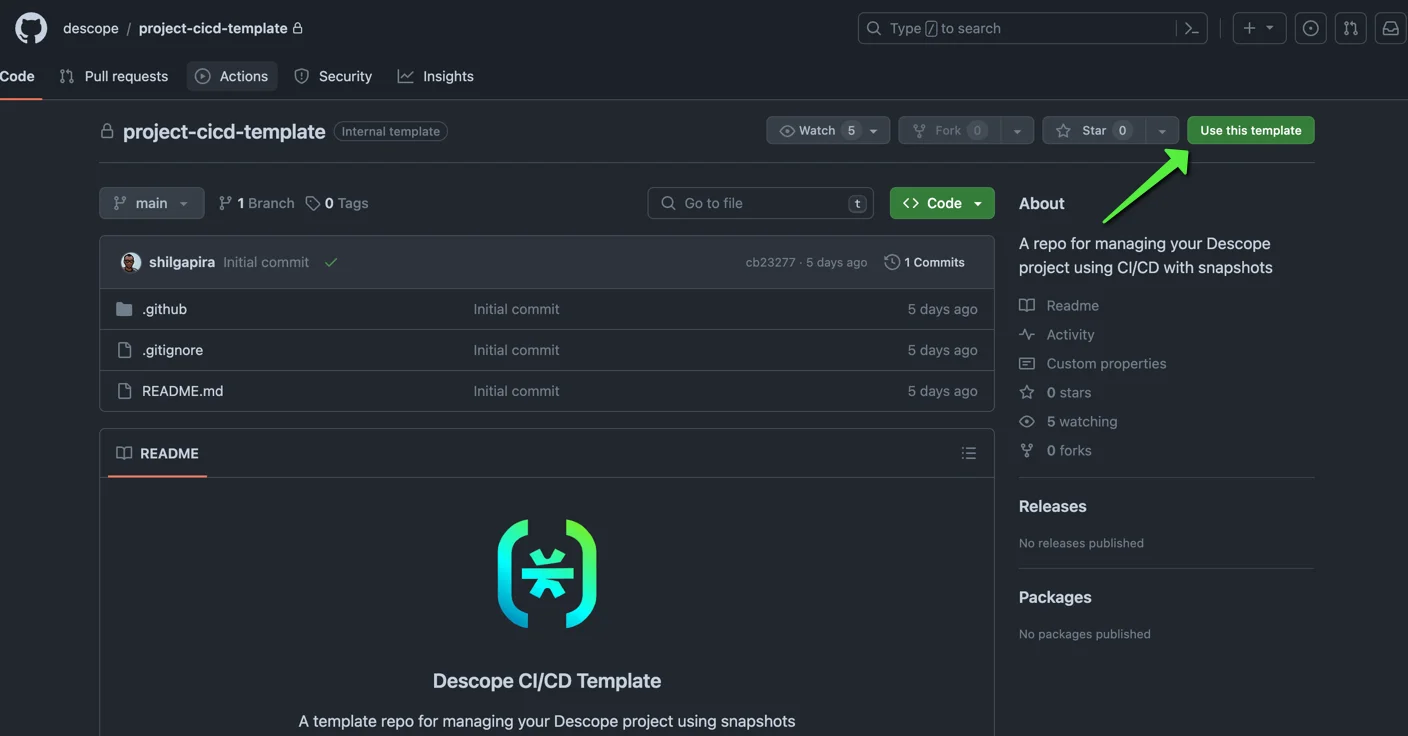Click the Go to file search field

pyautogui.click(x=760, y=202)
